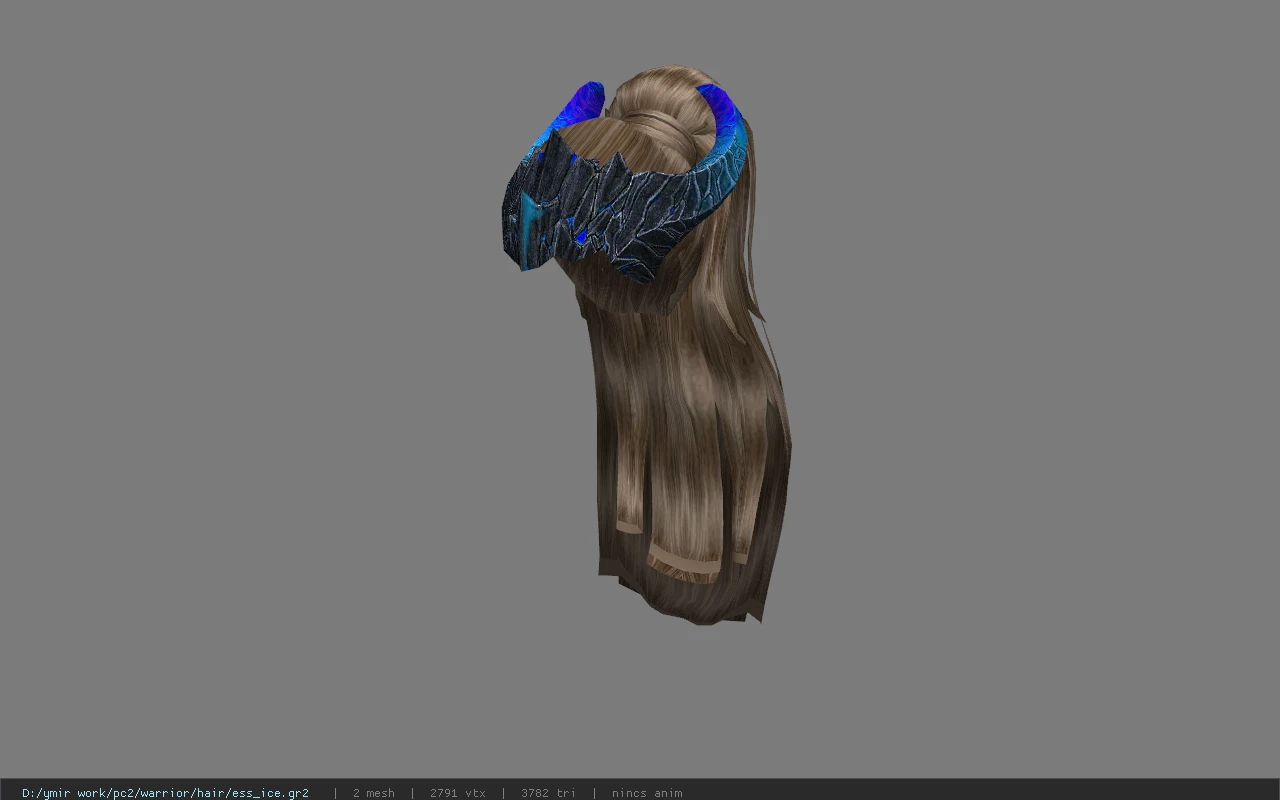Click the file path 'D:/ymir work/pc2/warrior/hair/ess_ice.gr2'
1280x800 pixels.
165,793
